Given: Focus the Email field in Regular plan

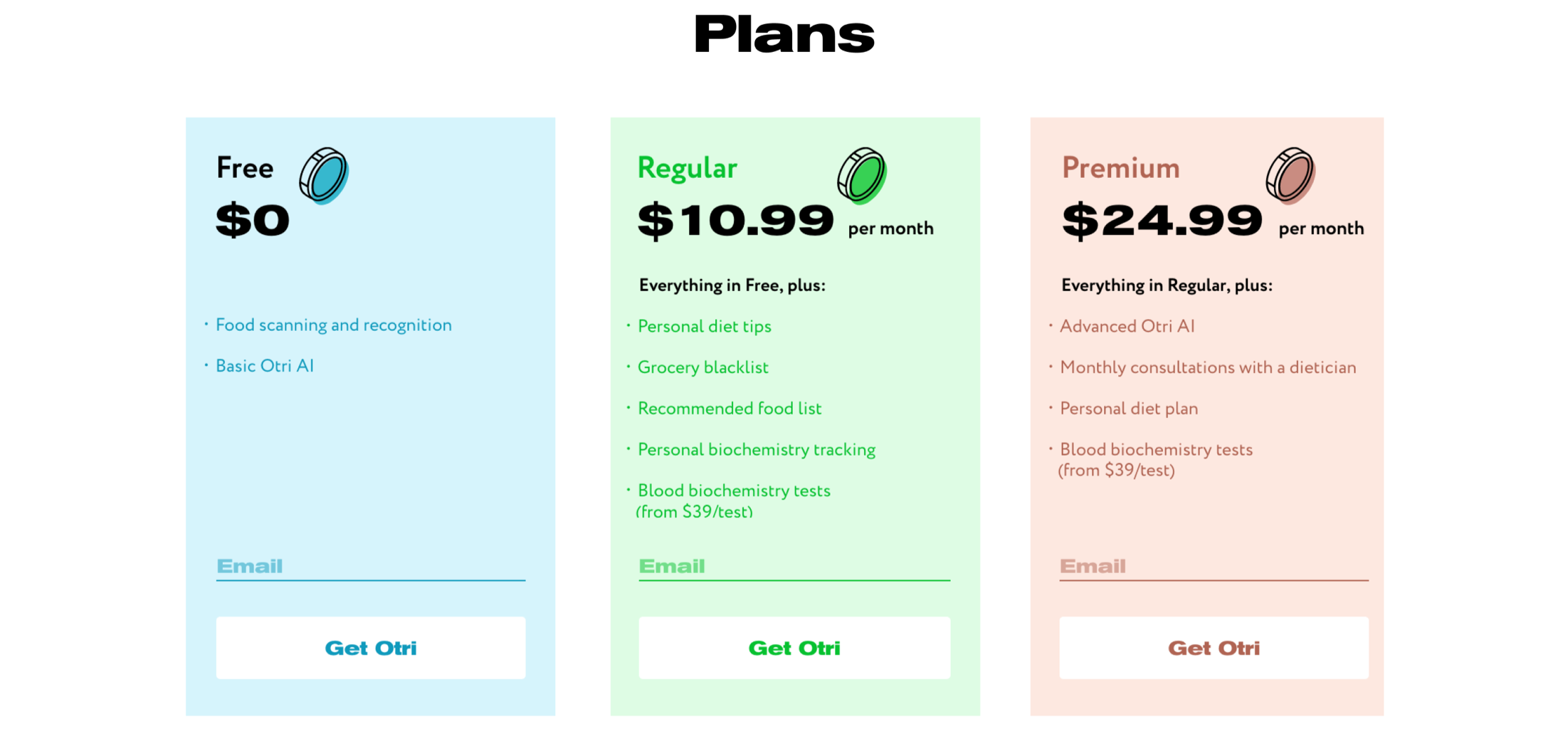Looking at the screenshot, I should [x=794, y=566].
